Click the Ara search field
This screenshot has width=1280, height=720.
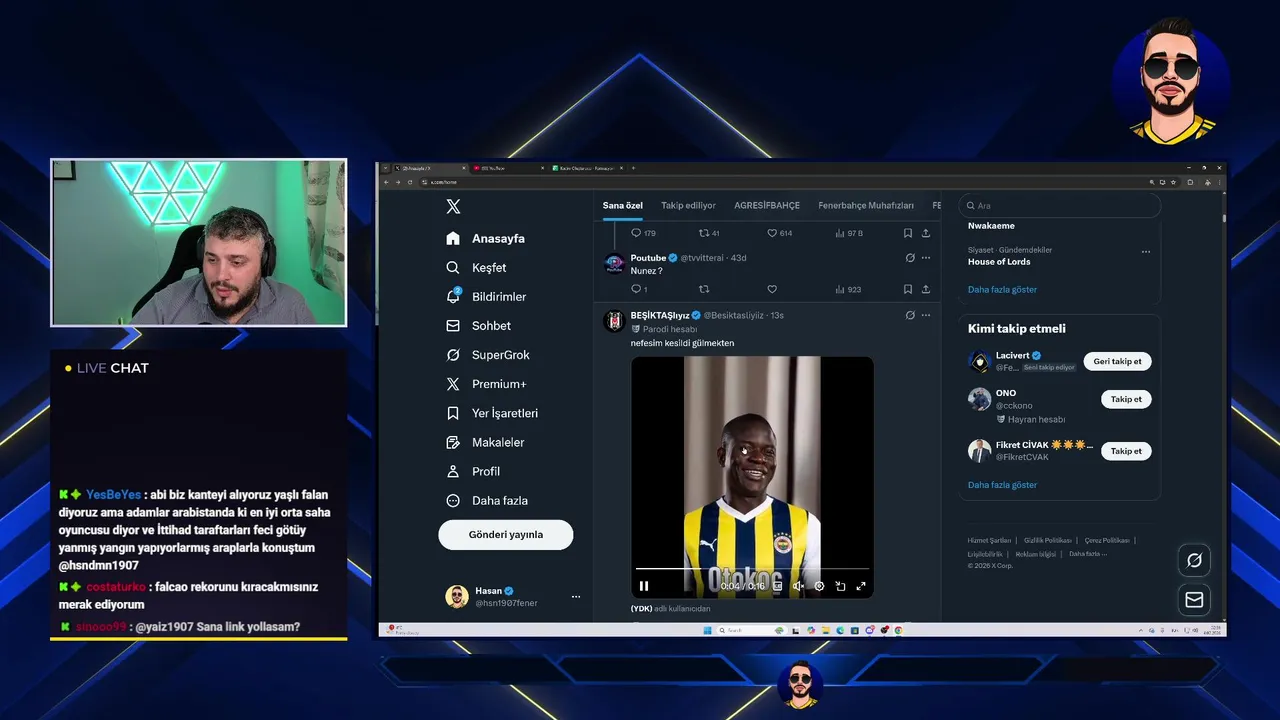coord(1060,206)
